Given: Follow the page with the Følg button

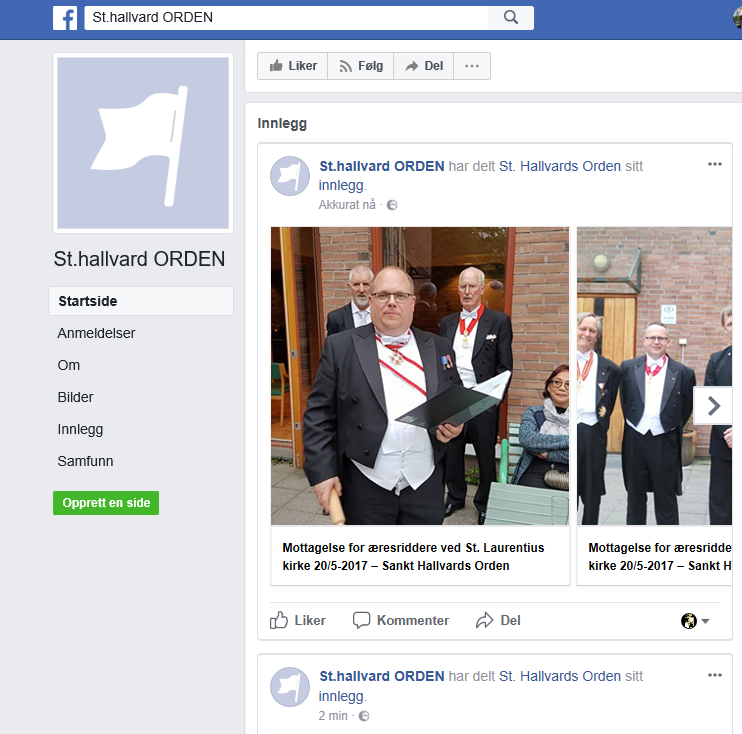Looking at the screenshot, I should pos(361,66).
